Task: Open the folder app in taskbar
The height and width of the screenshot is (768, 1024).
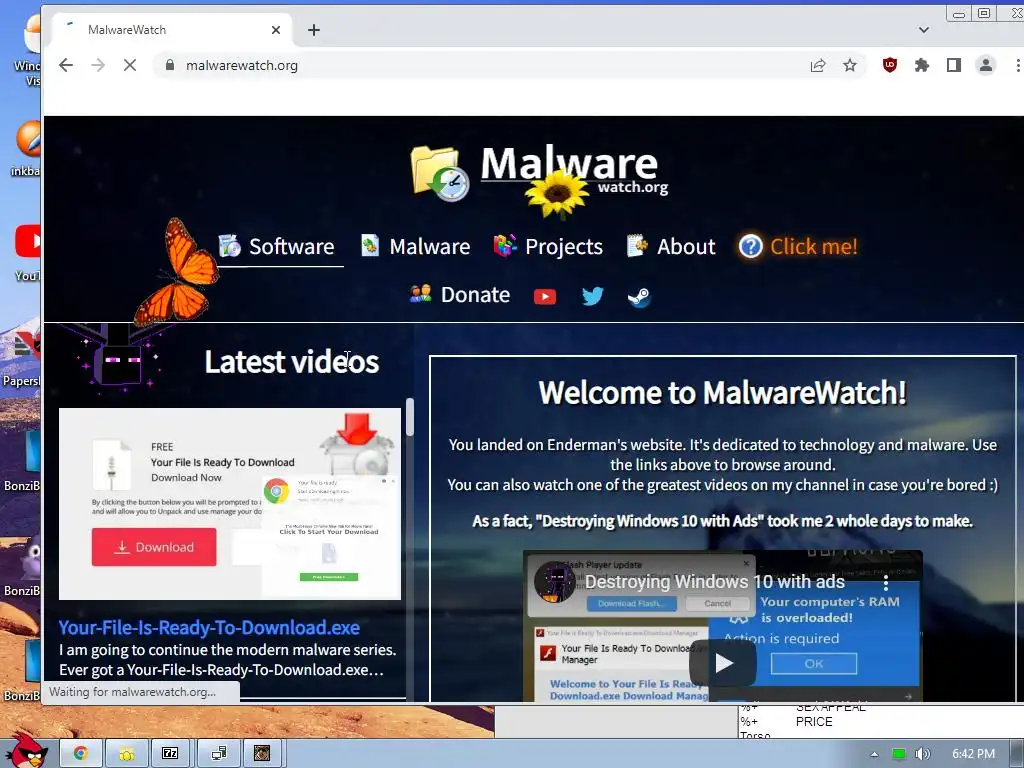Action: tap(127, 754)
